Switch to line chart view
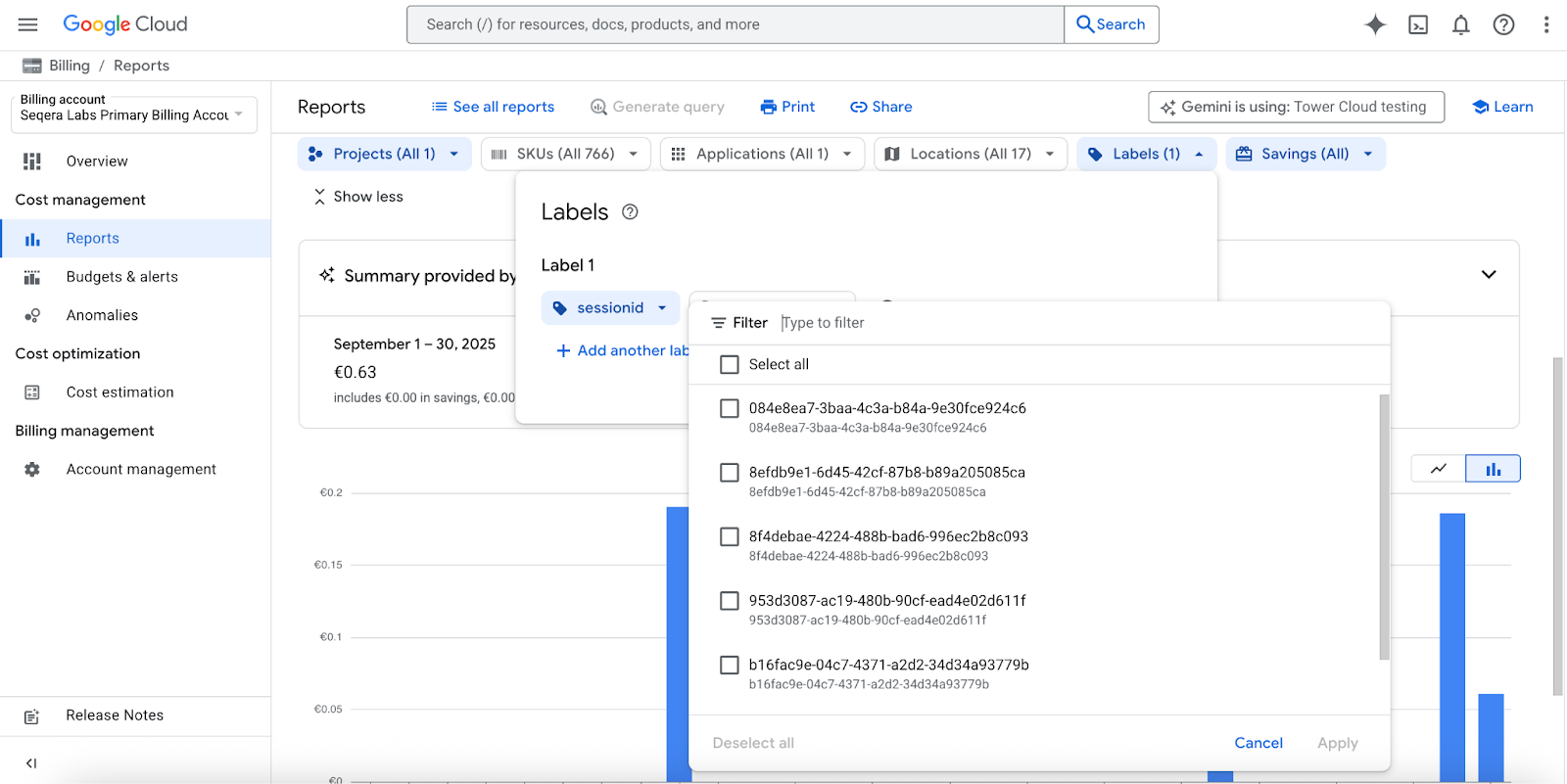 [x=1438, y=469]
